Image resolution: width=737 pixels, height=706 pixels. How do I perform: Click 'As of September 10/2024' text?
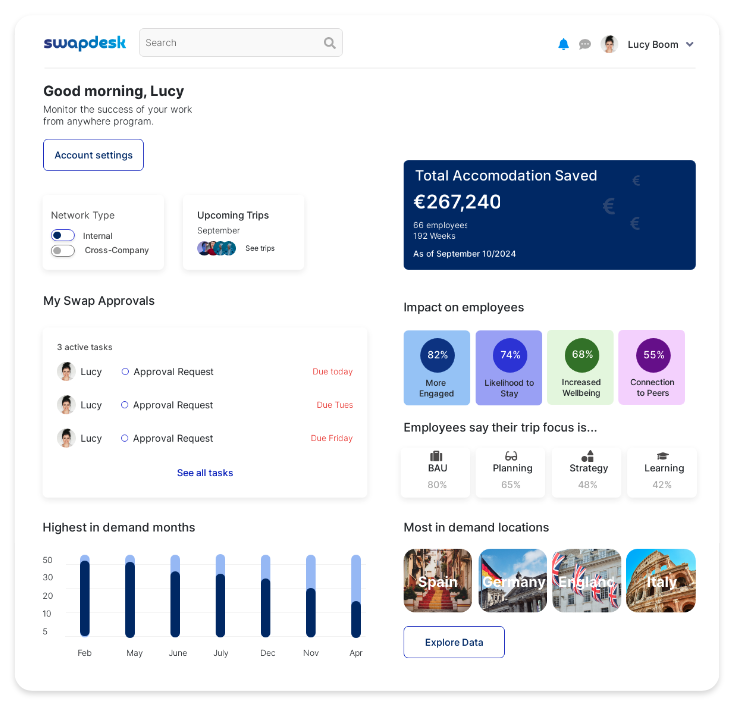(x=464, y=254)
